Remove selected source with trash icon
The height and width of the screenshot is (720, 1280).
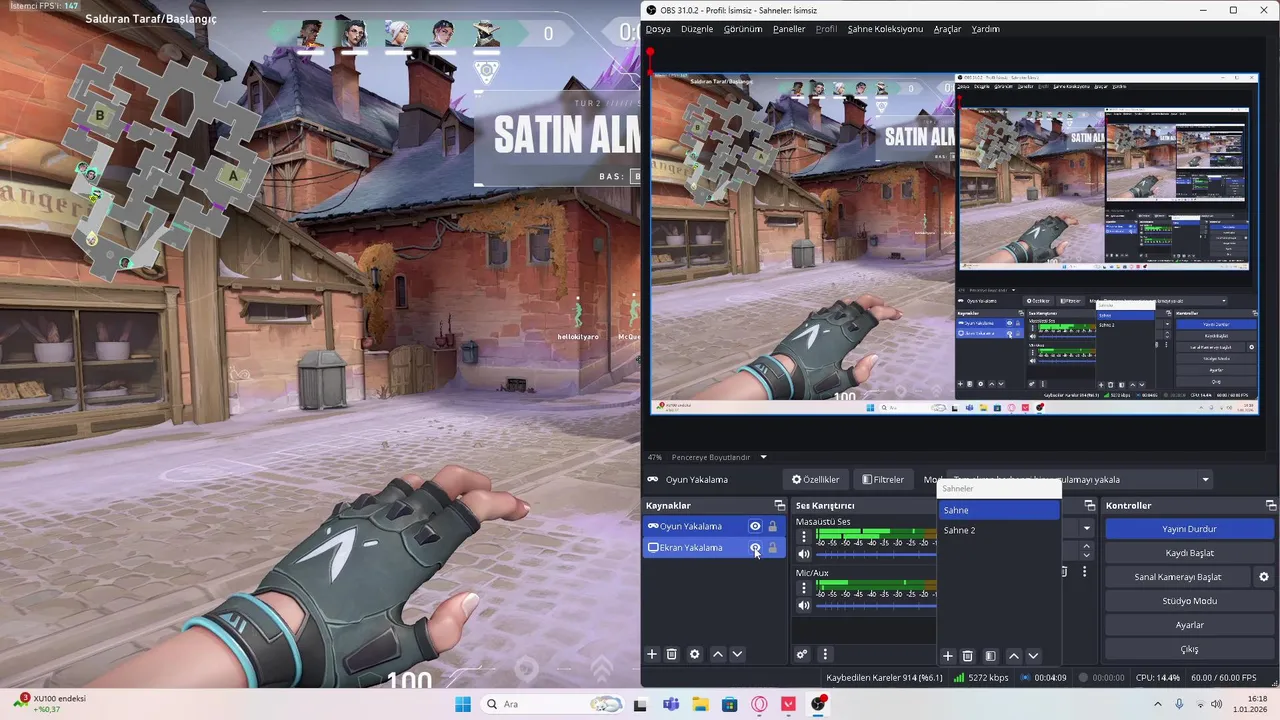[672, 654]
